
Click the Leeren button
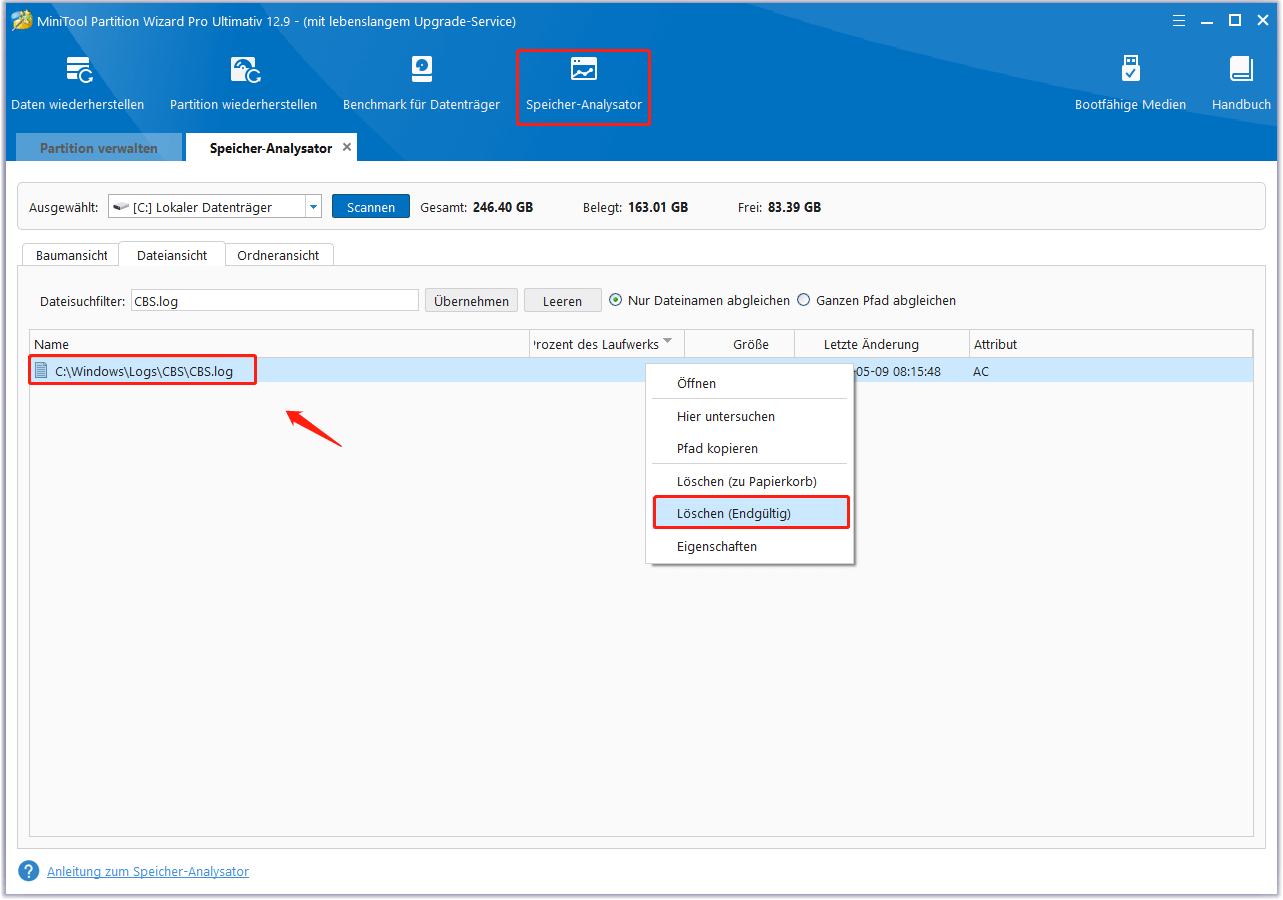pos(562,300)
